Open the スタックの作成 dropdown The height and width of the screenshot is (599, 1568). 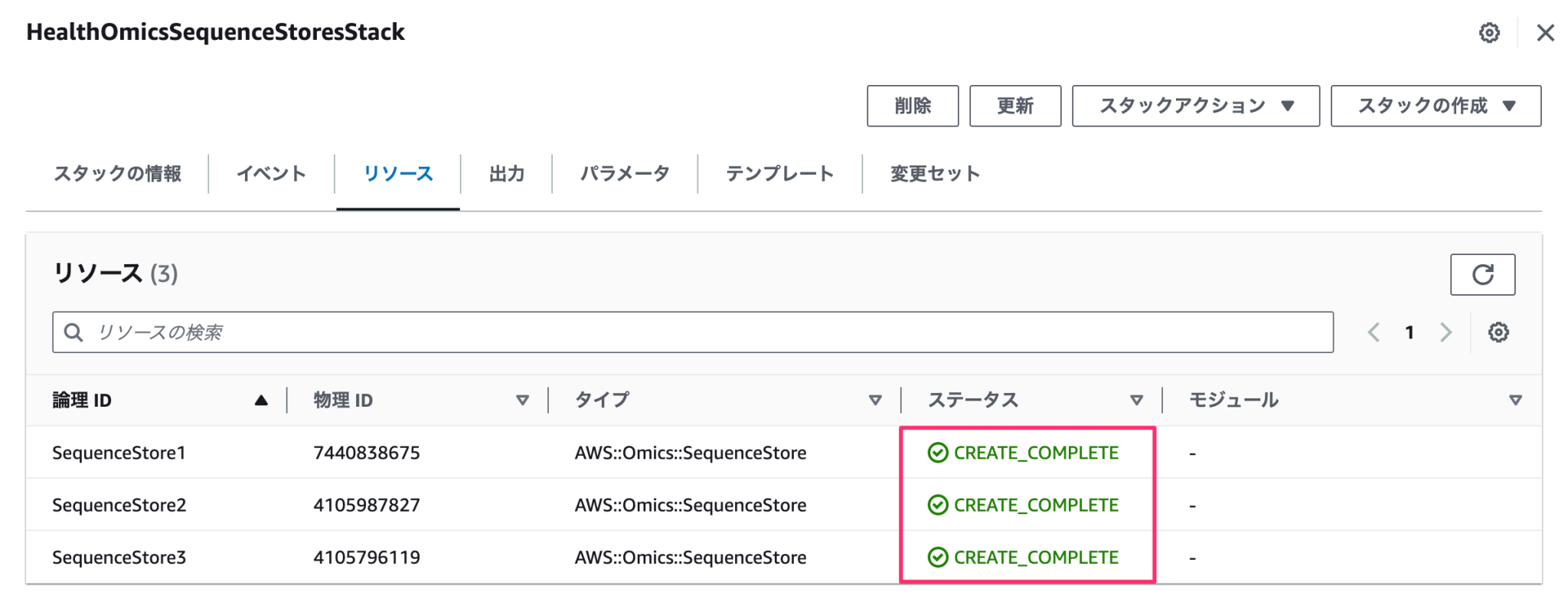click(1436, 106)
